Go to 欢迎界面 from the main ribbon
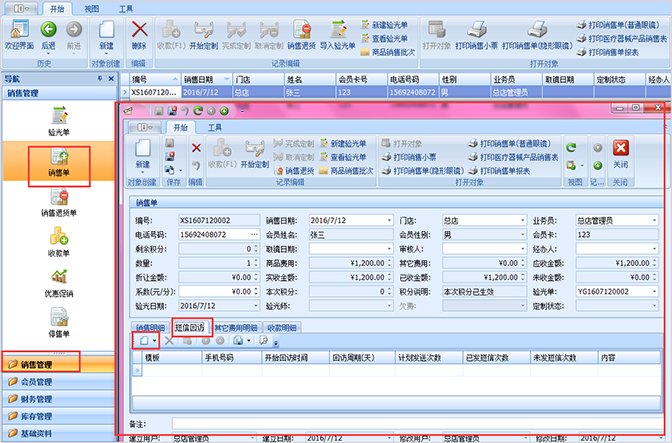The width and height of the screenshot is (672, 443). (x=19, y=35)
